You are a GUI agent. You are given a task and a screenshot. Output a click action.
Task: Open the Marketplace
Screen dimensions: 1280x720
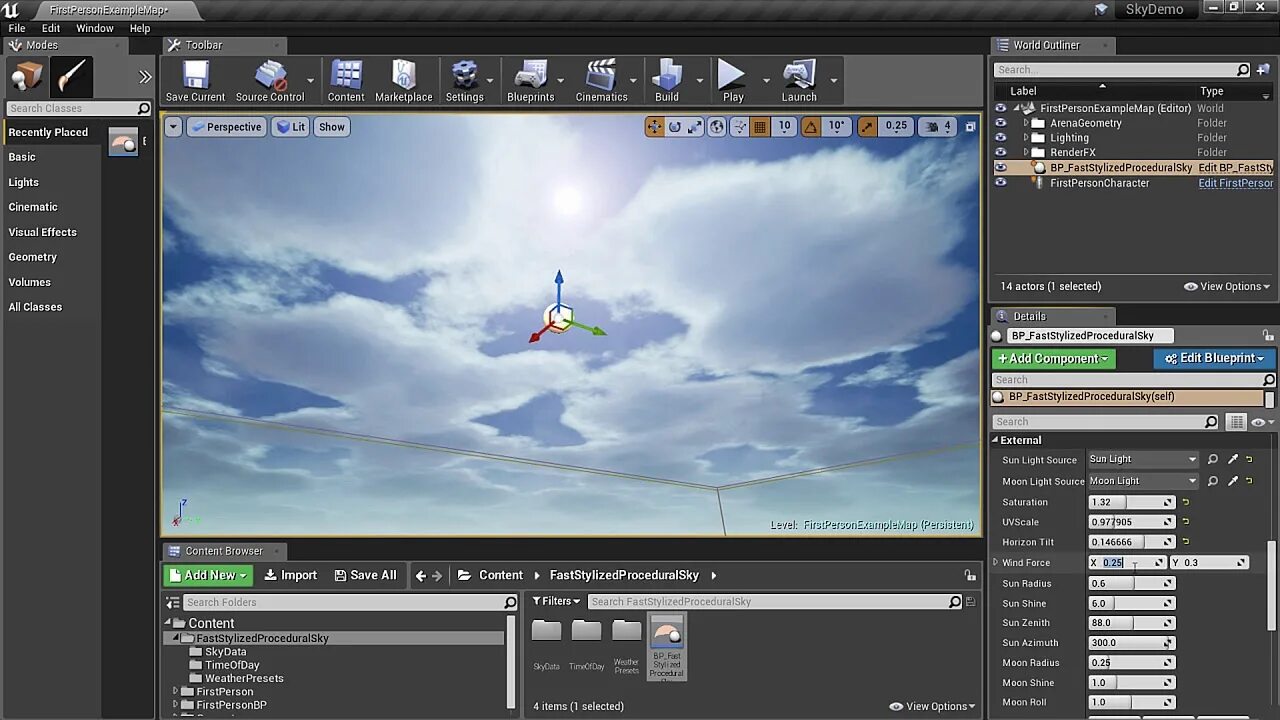pyautogui.click(x=404, y=81)
